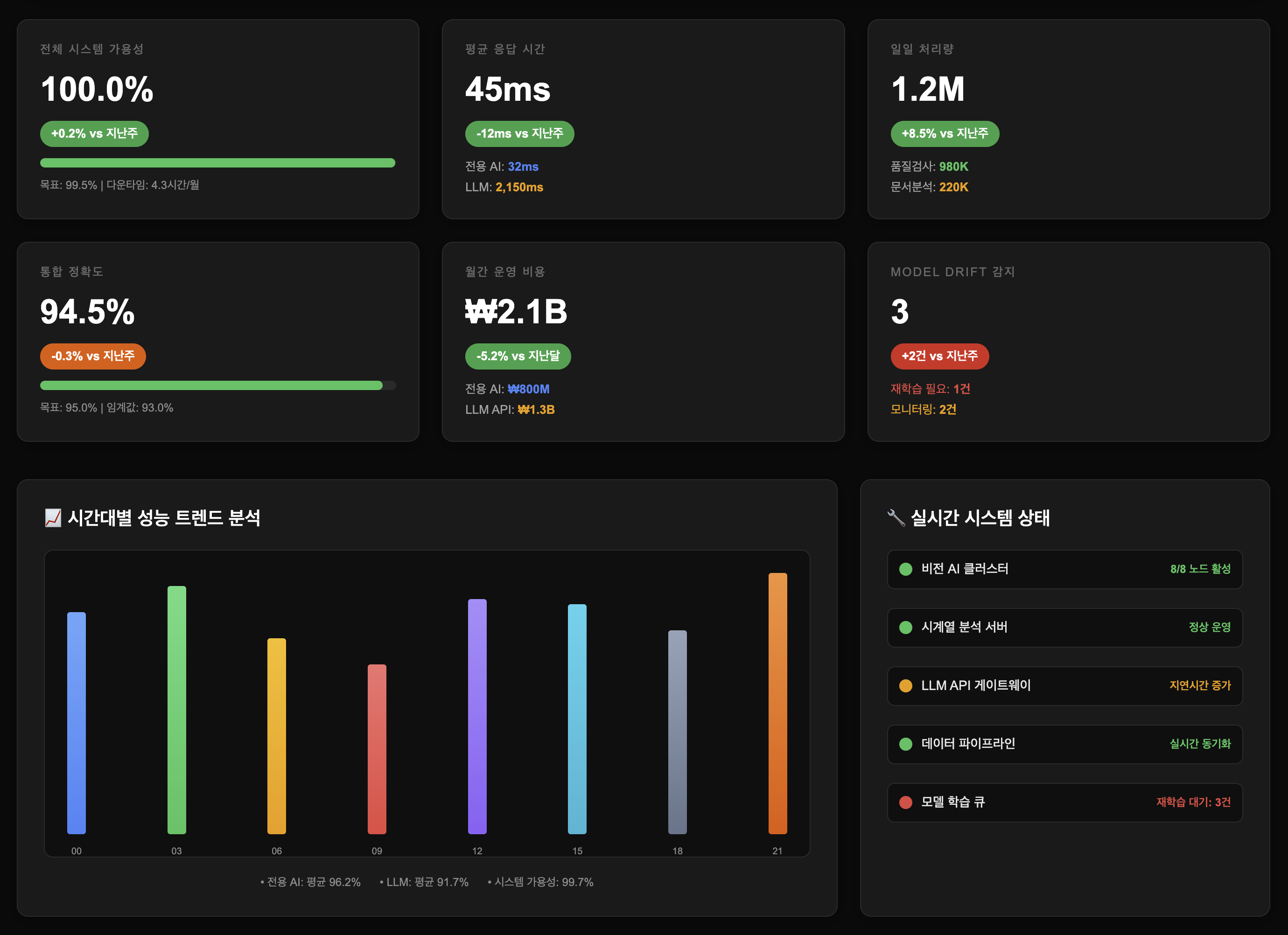This screenshot has height=935, width=1288.
Task: Click the 재학습 필요: 1건 drift detail
Action: tap(930, 389)
